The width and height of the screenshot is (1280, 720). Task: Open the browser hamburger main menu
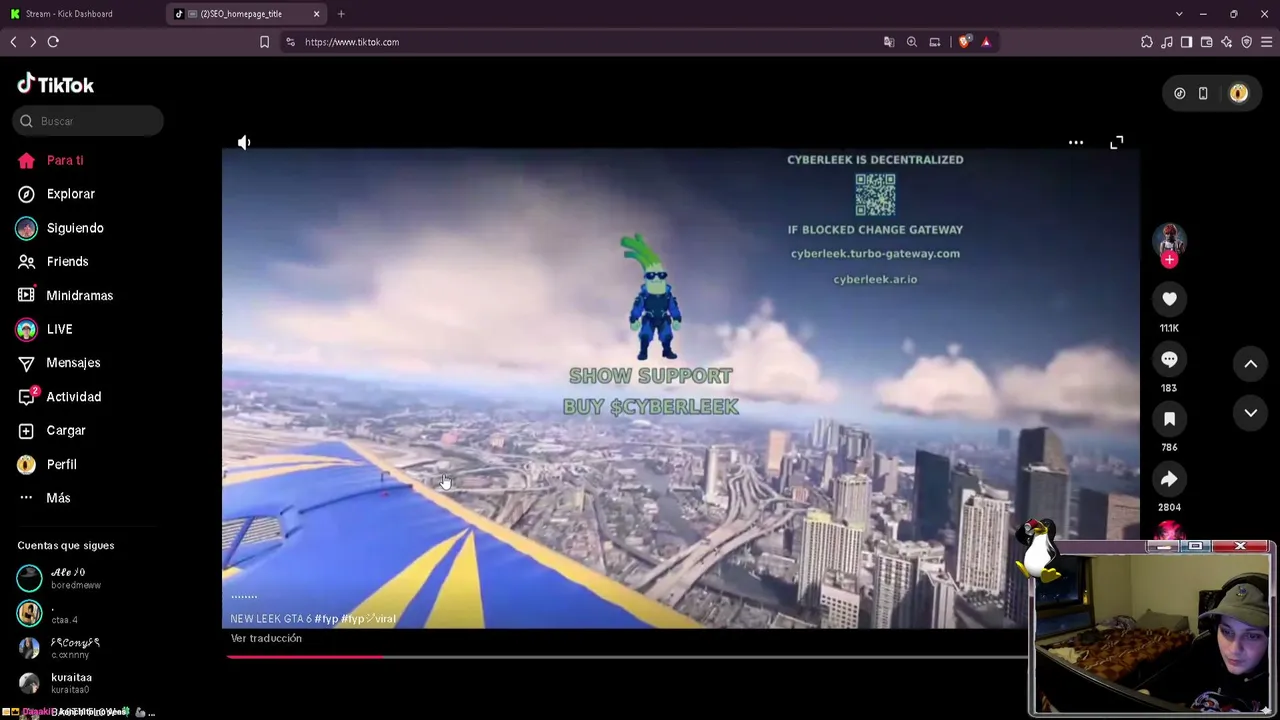(1267, 42)
